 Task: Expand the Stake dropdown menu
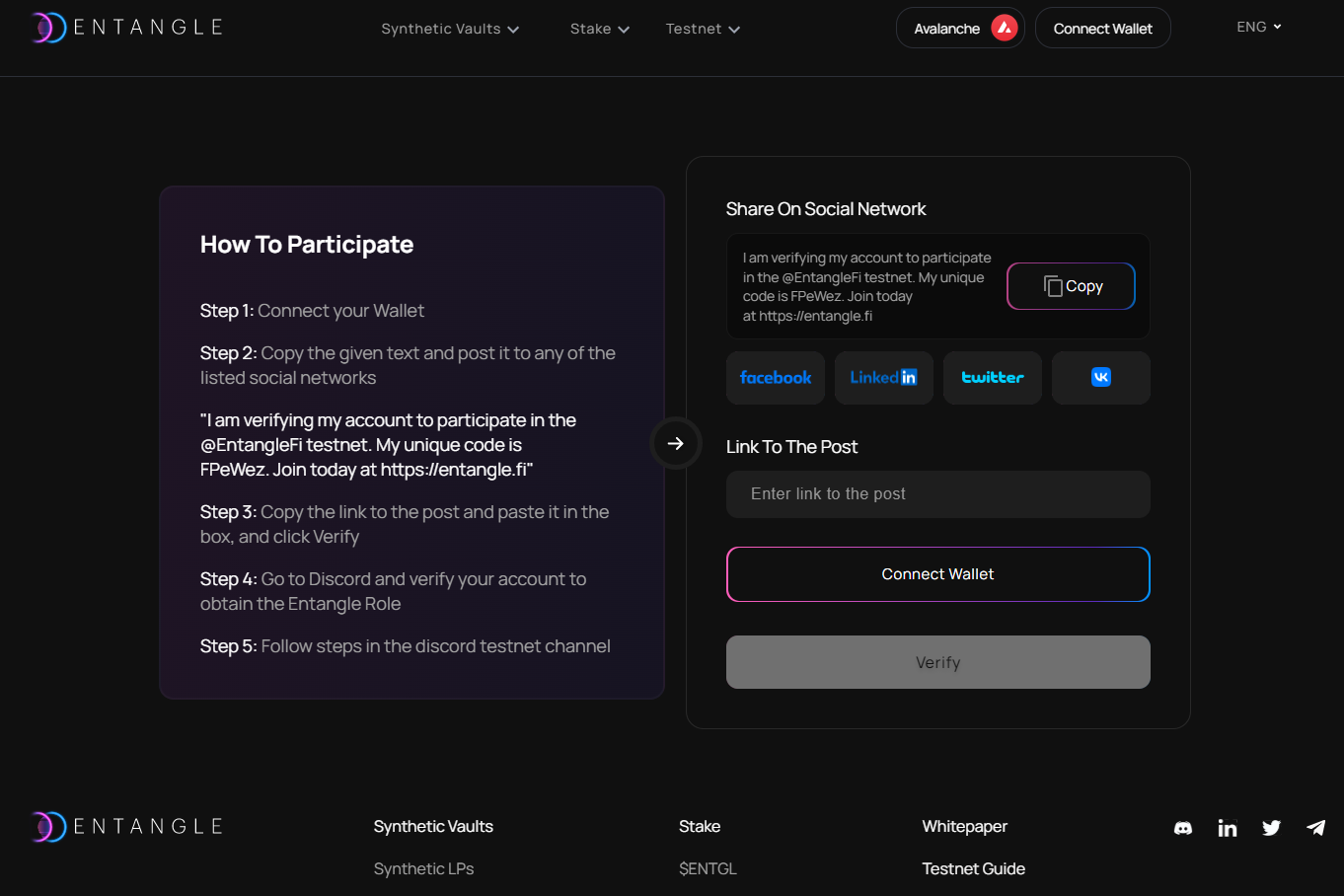pyautogui.click(x=599, y=30)
